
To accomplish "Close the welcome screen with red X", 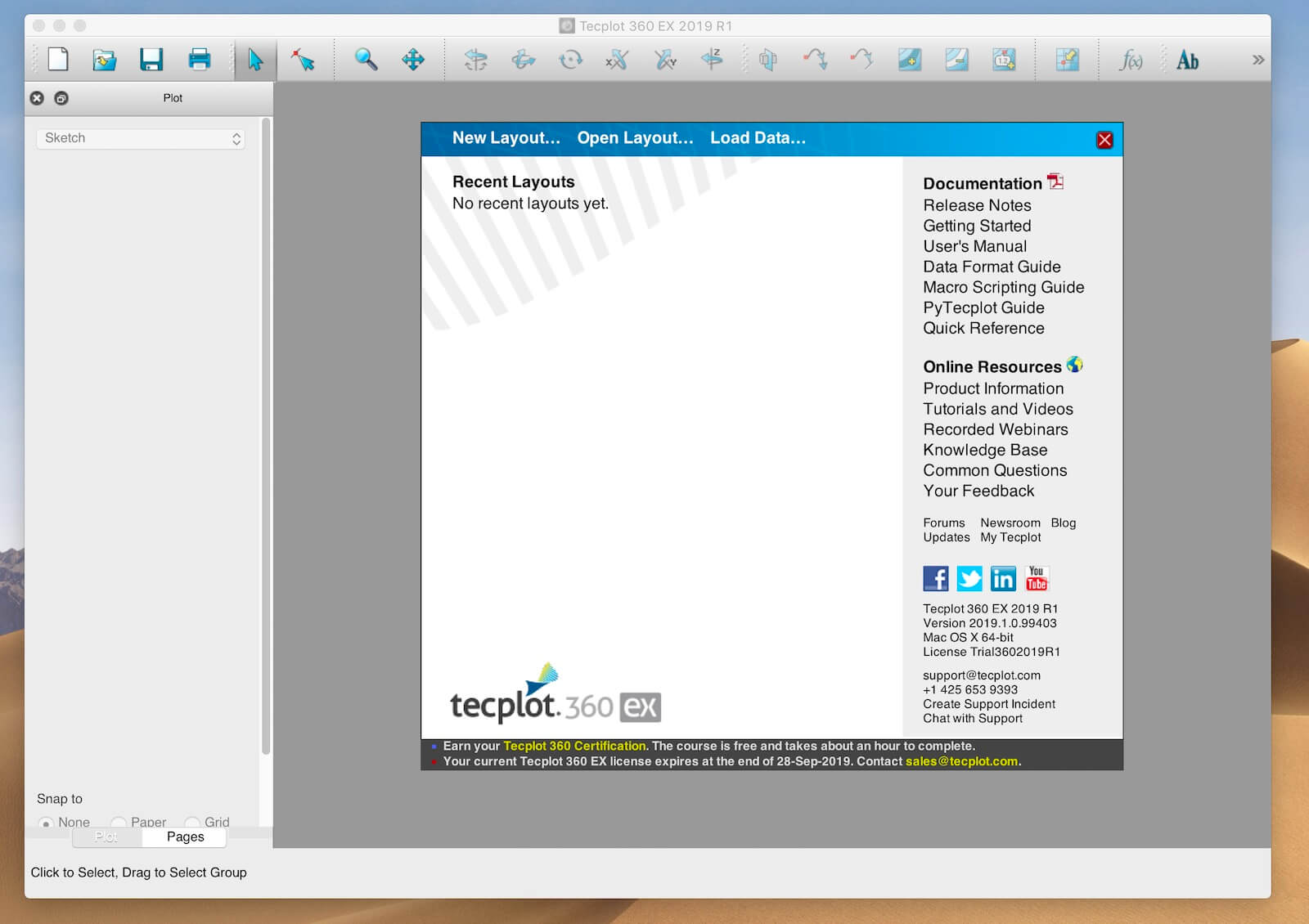I will click(x=1104, y=140).
